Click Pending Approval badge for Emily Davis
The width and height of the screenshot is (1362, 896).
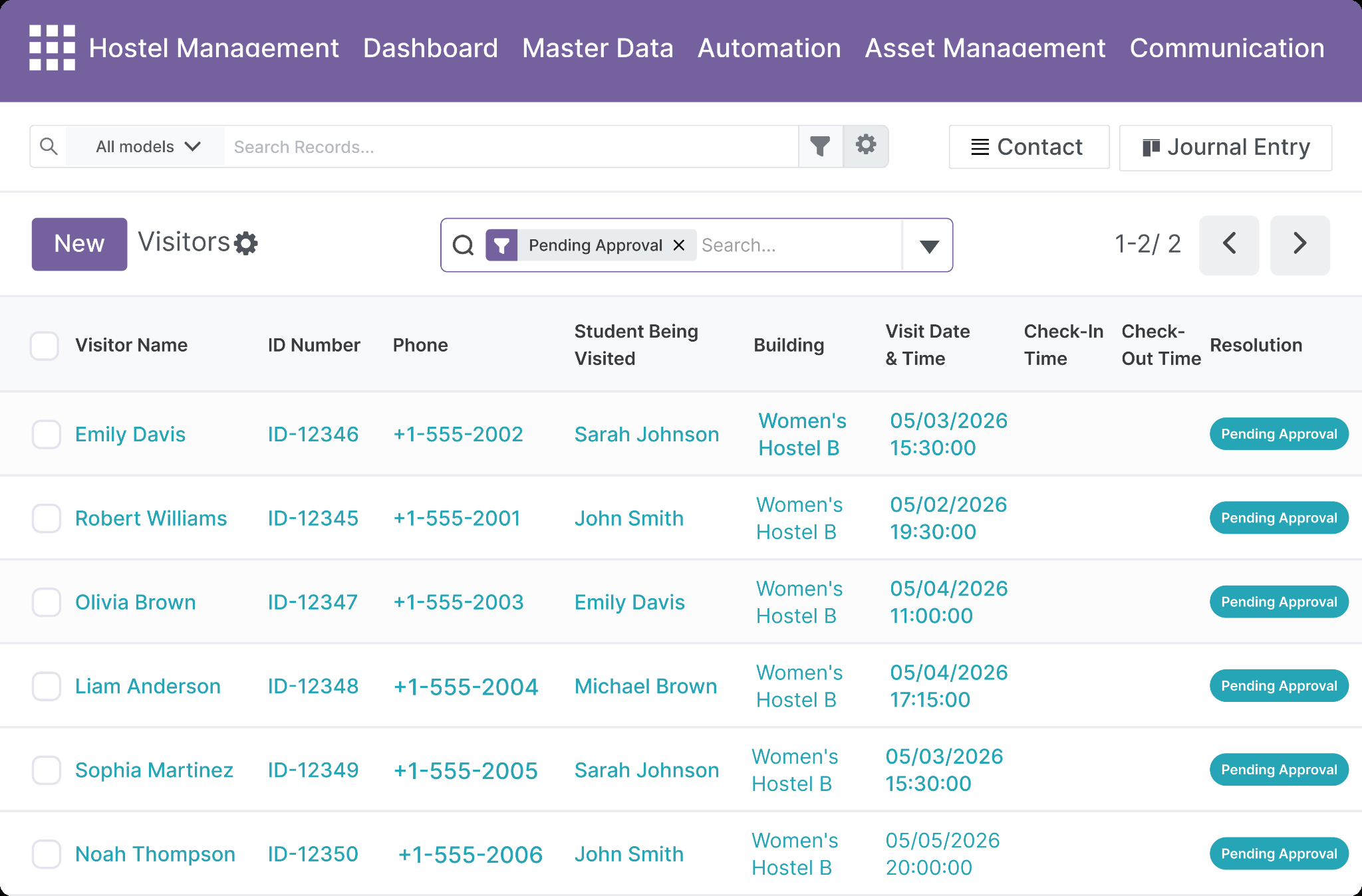[1279, 434]
